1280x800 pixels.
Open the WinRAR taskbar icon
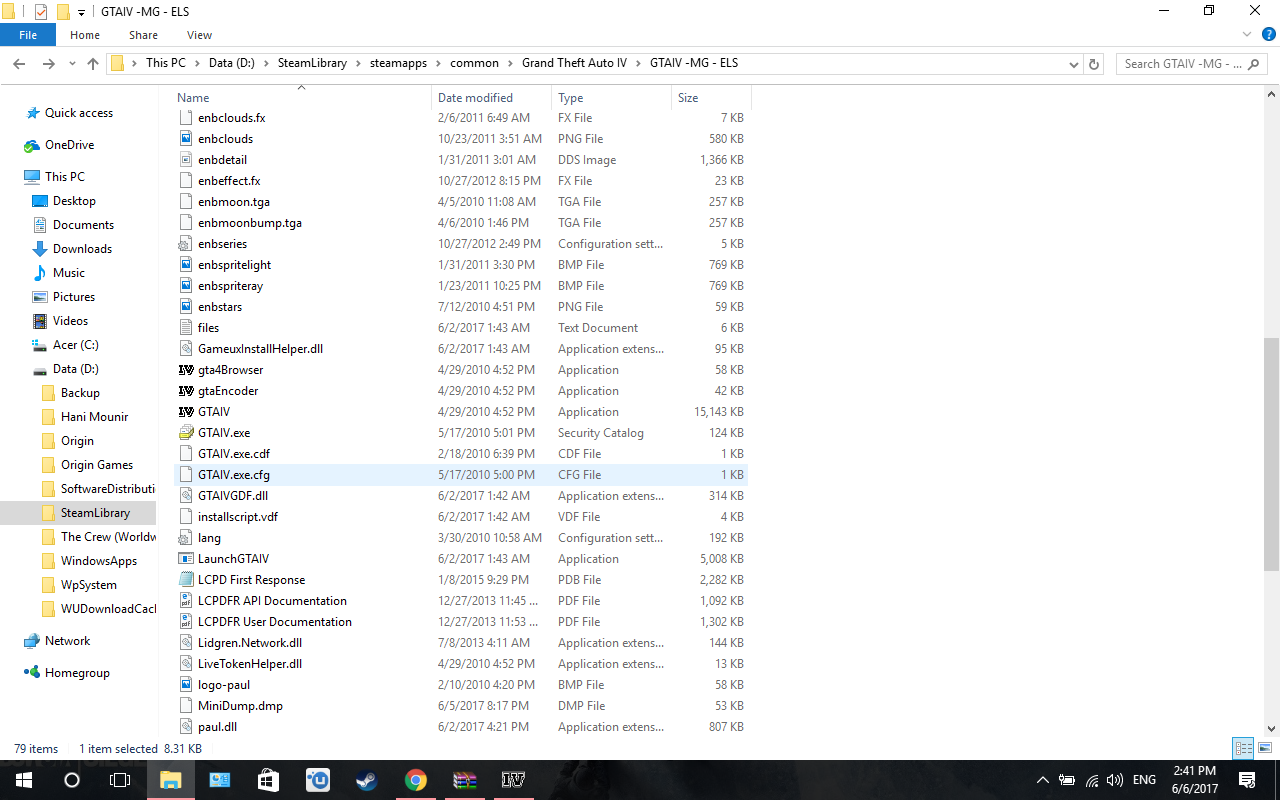465,780
